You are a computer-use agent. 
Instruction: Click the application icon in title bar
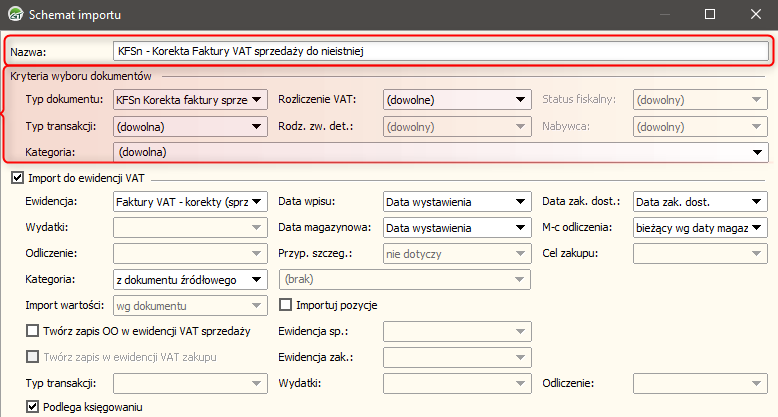pyautogui.click(x=16, y=14)
